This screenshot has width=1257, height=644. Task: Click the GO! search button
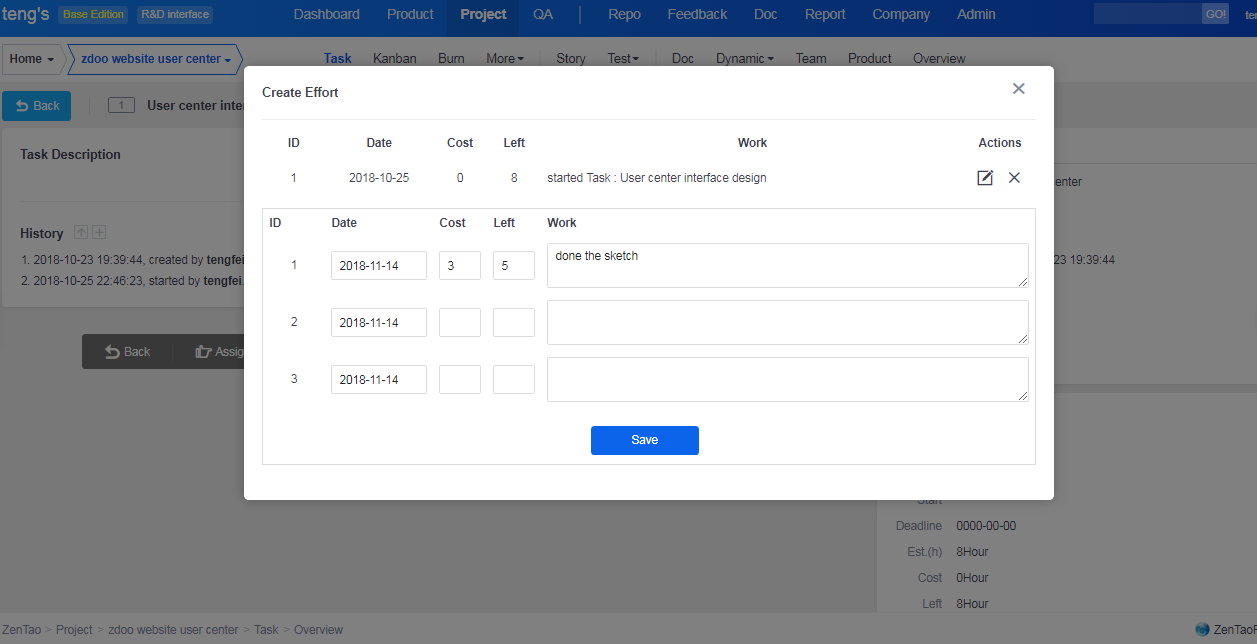tap(1215, 14)
